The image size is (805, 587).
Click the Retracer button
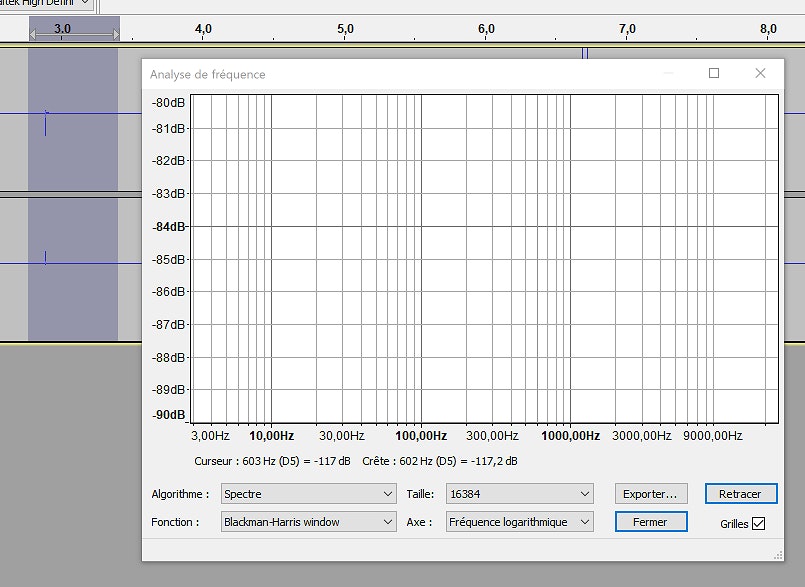tap(740, 494)
